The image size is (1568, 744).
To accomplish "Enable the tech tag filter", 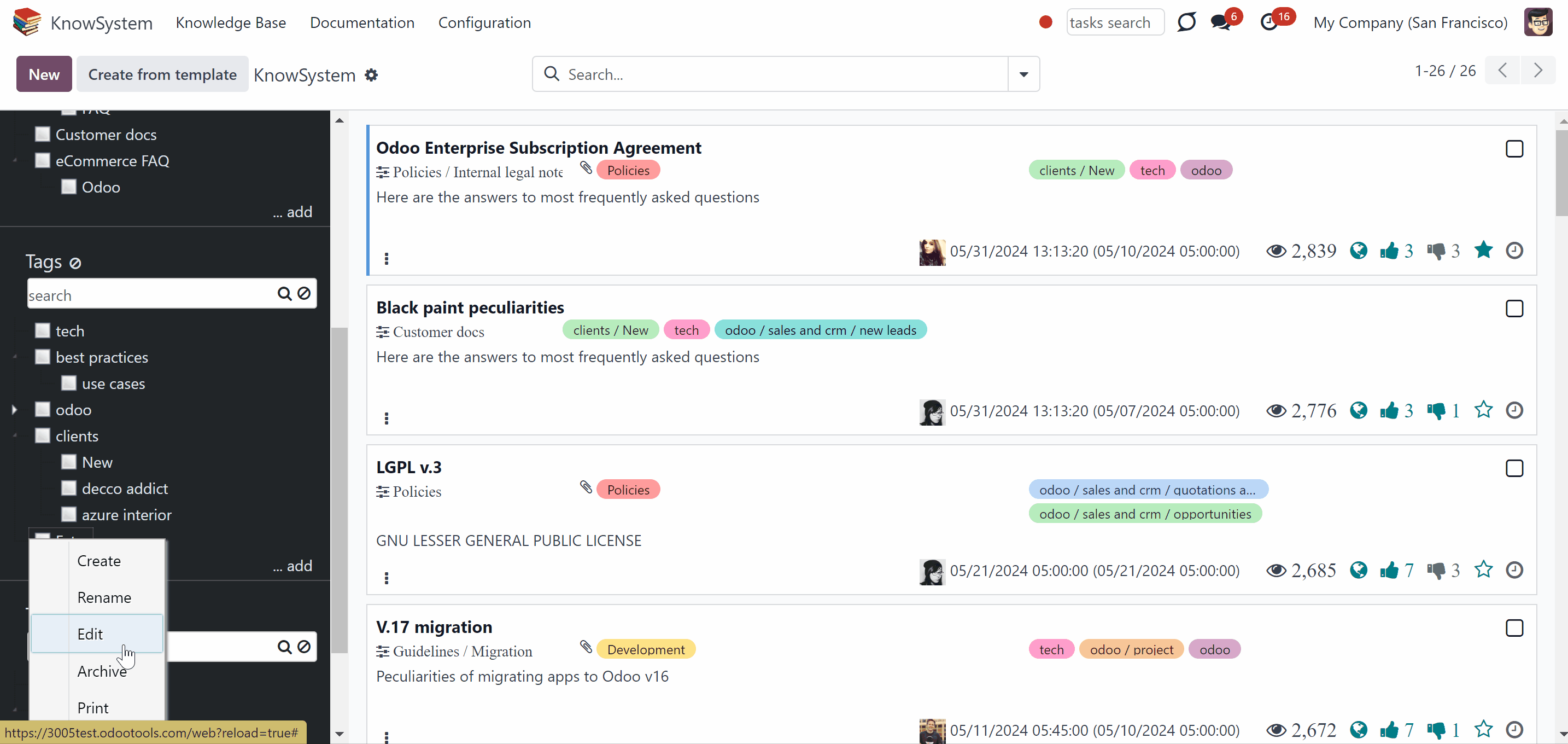I will 43,330.
